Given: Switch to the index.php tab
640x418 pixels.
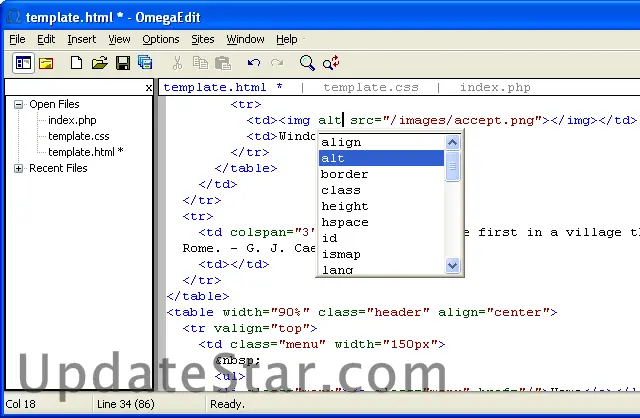Looking at the screenshot, I should [x=495, y=87].
